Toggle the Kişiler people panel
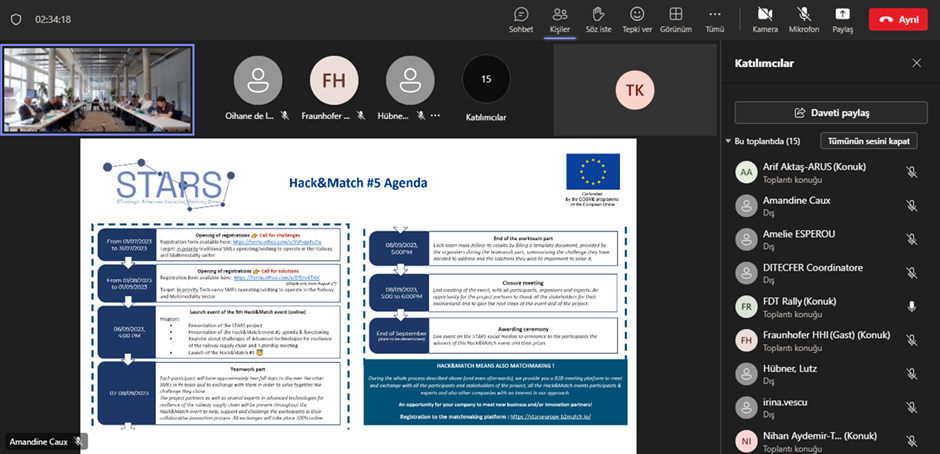 [x=560, y=20]
